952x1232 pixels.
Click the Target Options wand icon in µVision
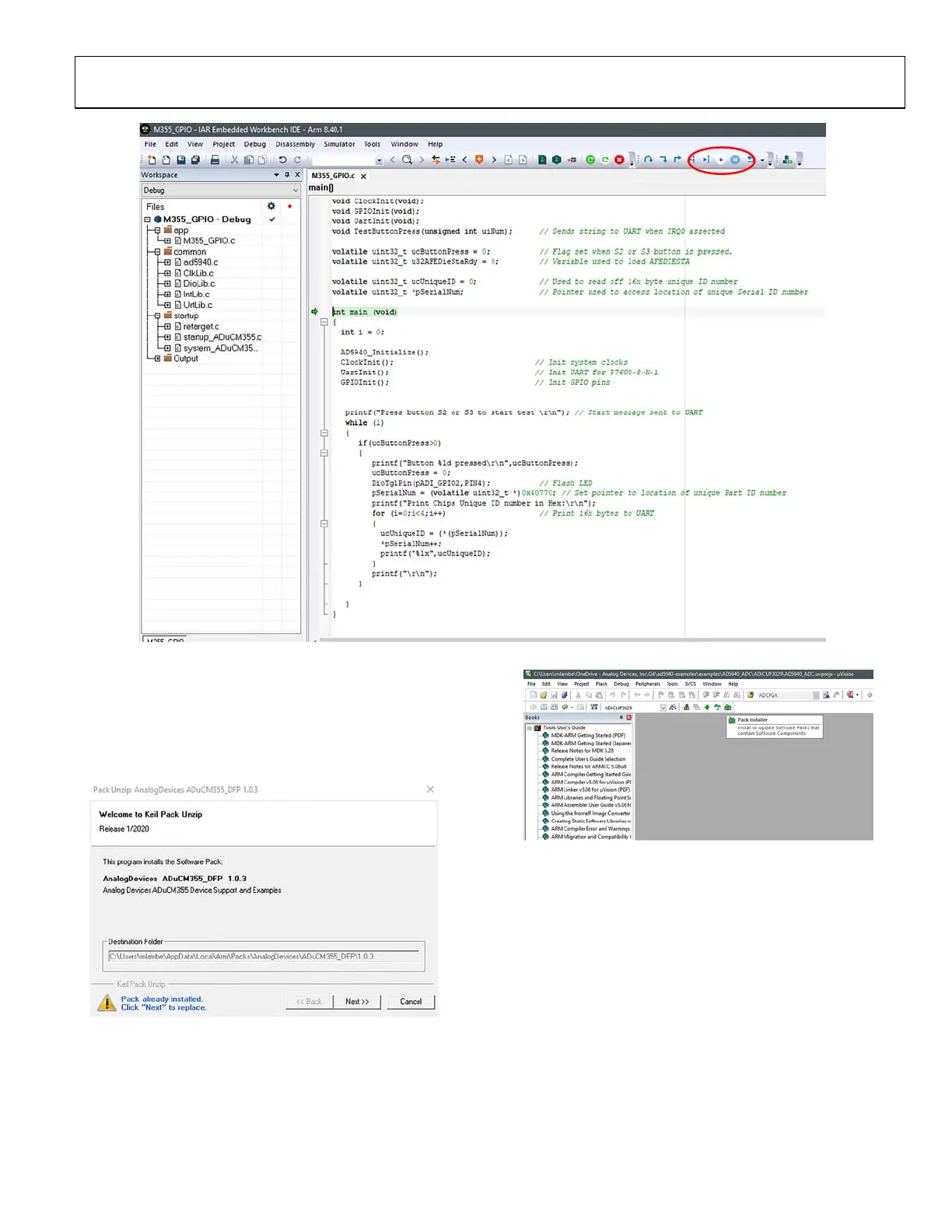672,707
